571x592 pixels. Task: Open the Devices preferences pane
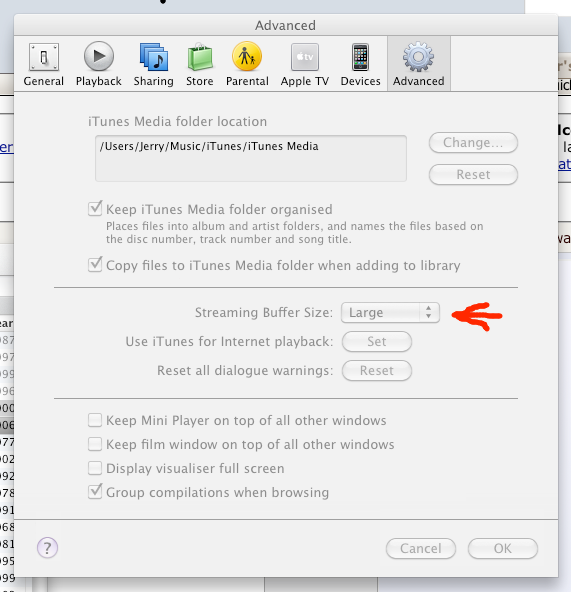(x=360, y=64)
